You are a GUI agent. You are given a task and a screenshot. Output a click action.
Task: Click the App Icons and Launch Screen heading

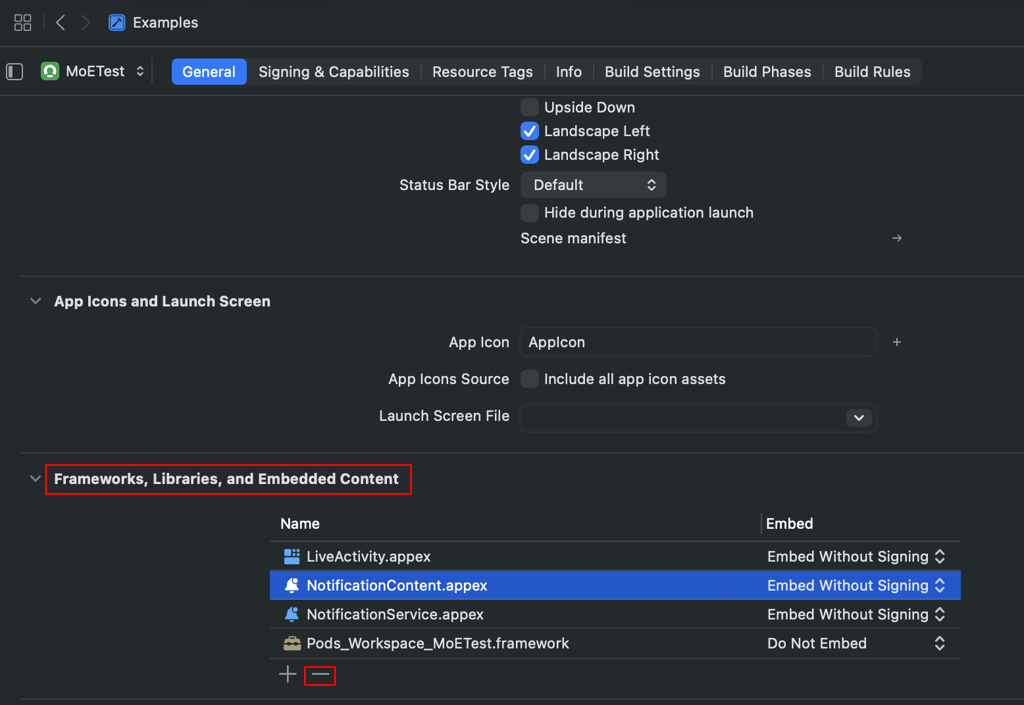[x=162, y=302]
